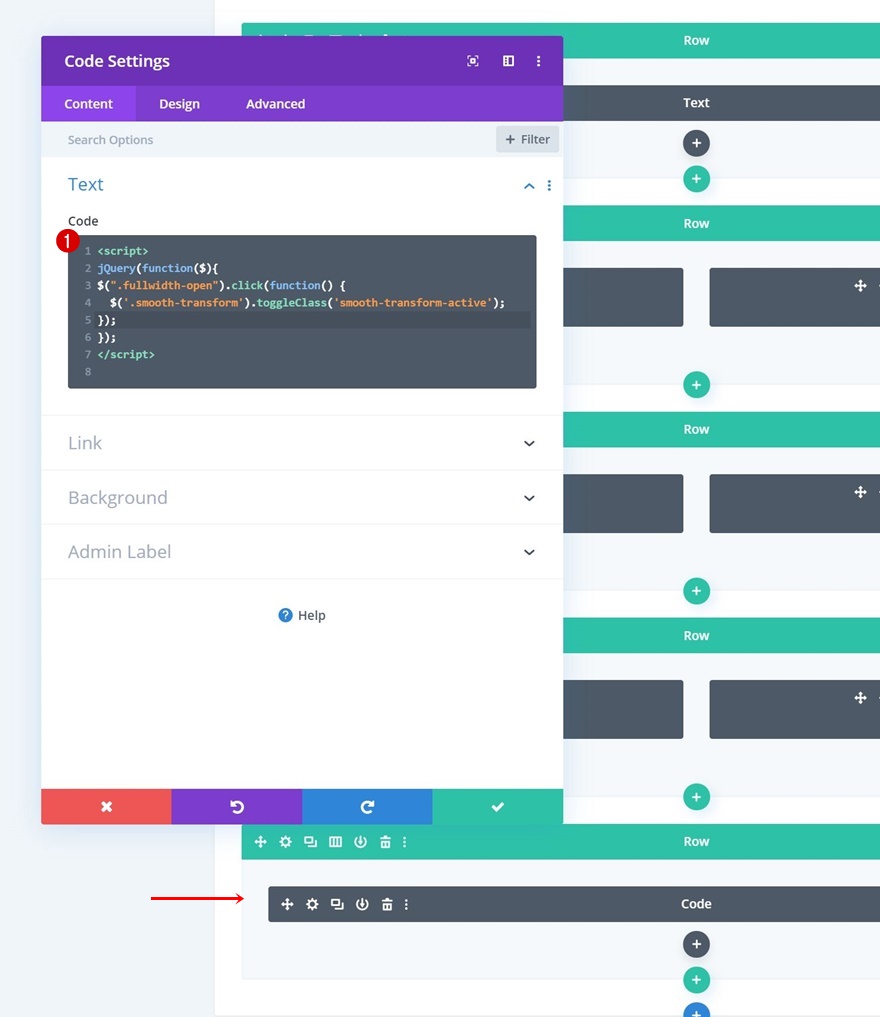Duplicate the Code module
The width and height of the screenshot is (880, 1017).
tap(337, 904)
